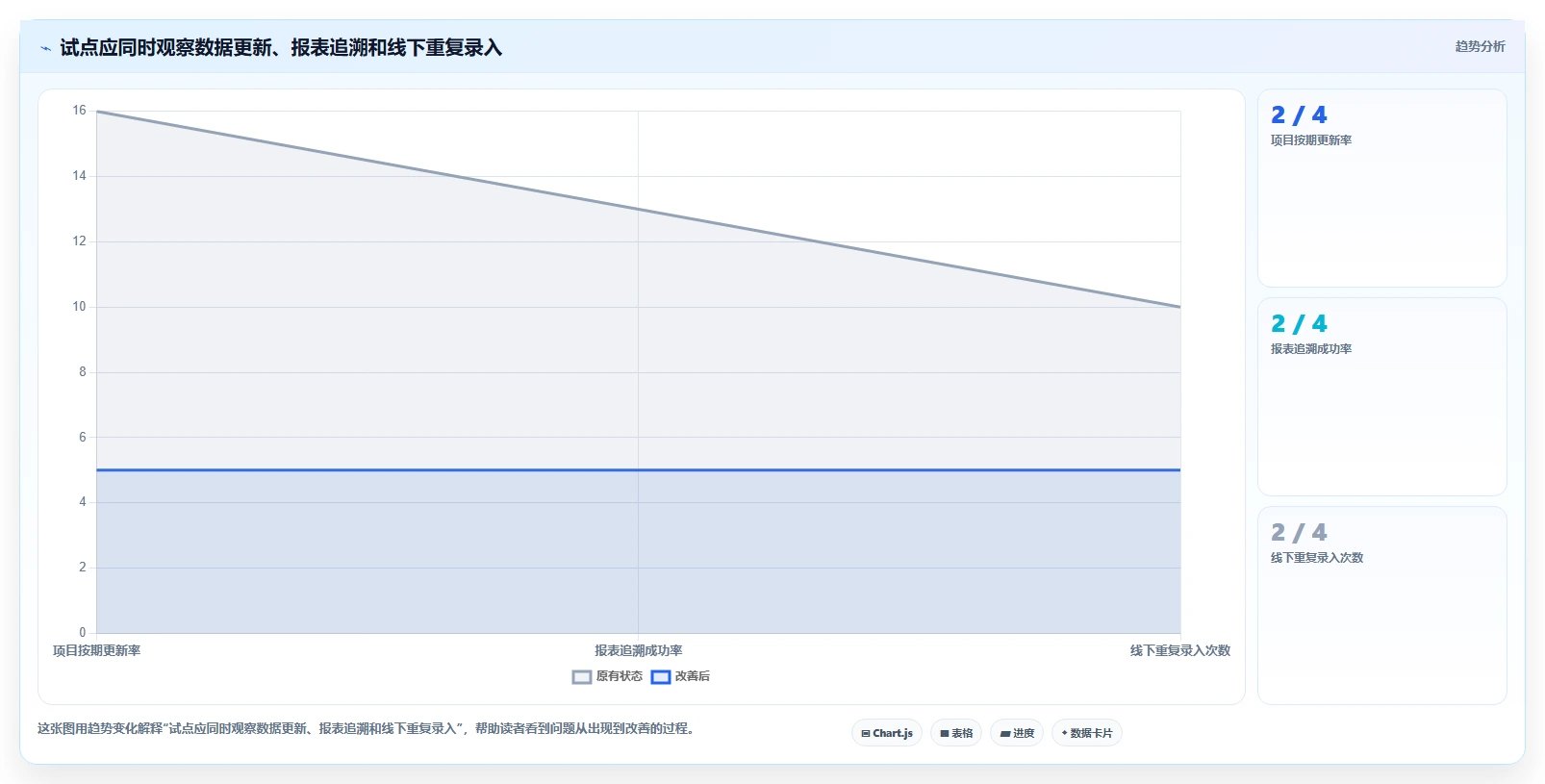
Task: Click x-axis label 报表追溯成功率
Action: pos(639,651)
